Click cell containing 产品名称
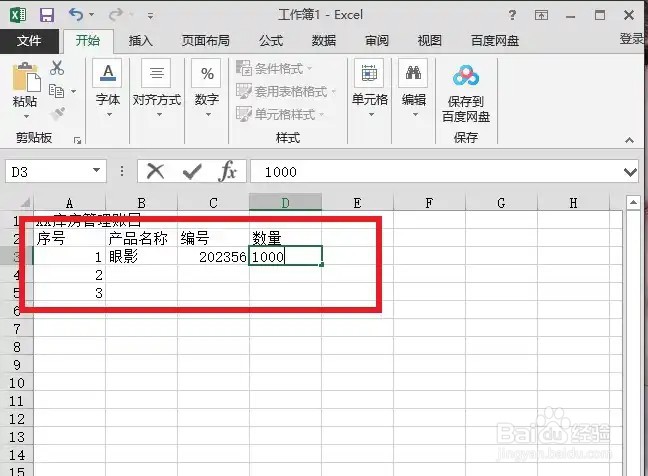This screenshot has height=476, width=648. [141, 239]
